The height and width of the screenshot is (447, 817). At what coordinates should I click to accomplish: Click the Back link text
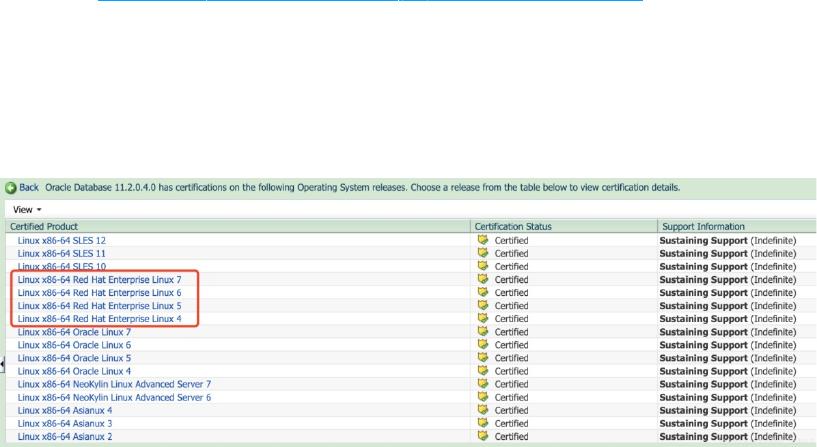tap(29, 188)
